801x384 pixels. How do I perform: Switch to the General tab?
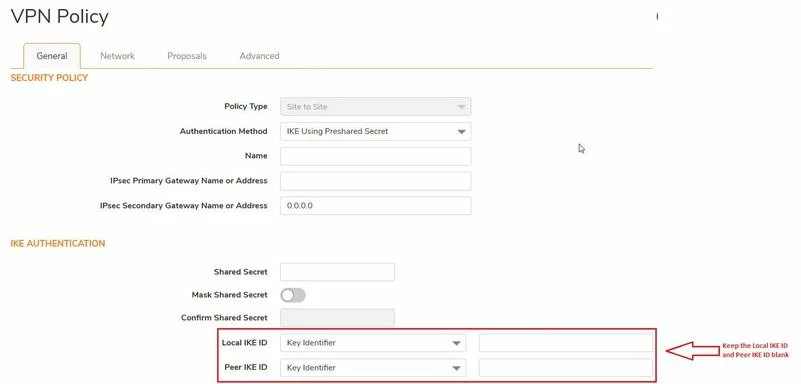[52, 56]
